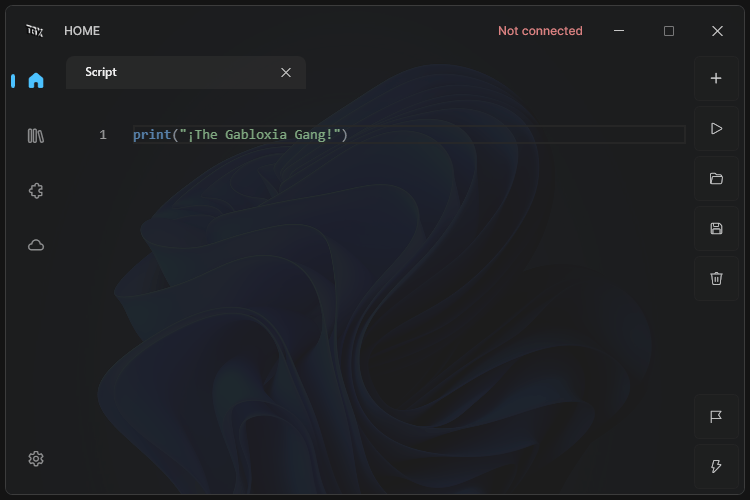Click the app logo in title bar

point(35,31)
